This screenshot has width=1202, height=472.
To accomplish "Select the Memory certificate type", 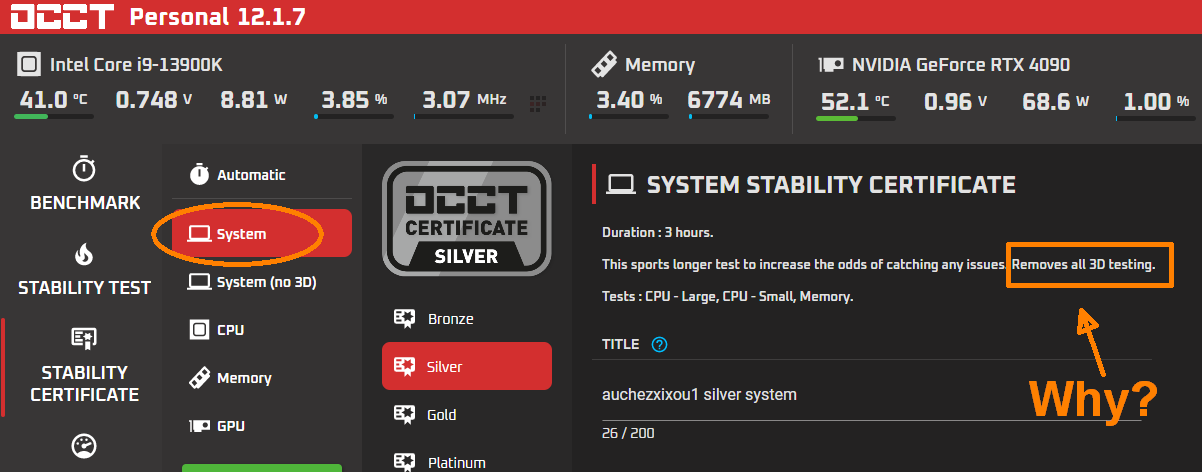I will tap(262, 378).
